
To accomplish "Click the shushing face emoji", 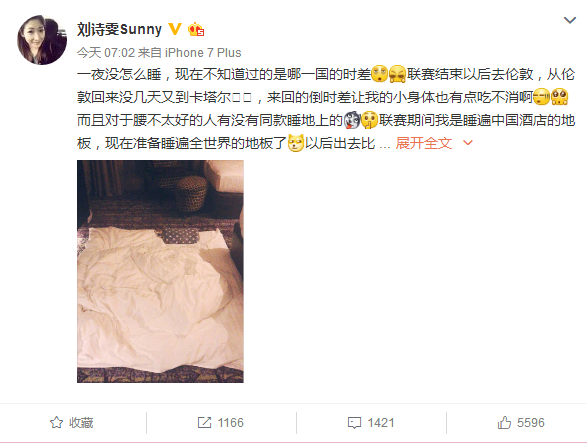I will point(369,120).
